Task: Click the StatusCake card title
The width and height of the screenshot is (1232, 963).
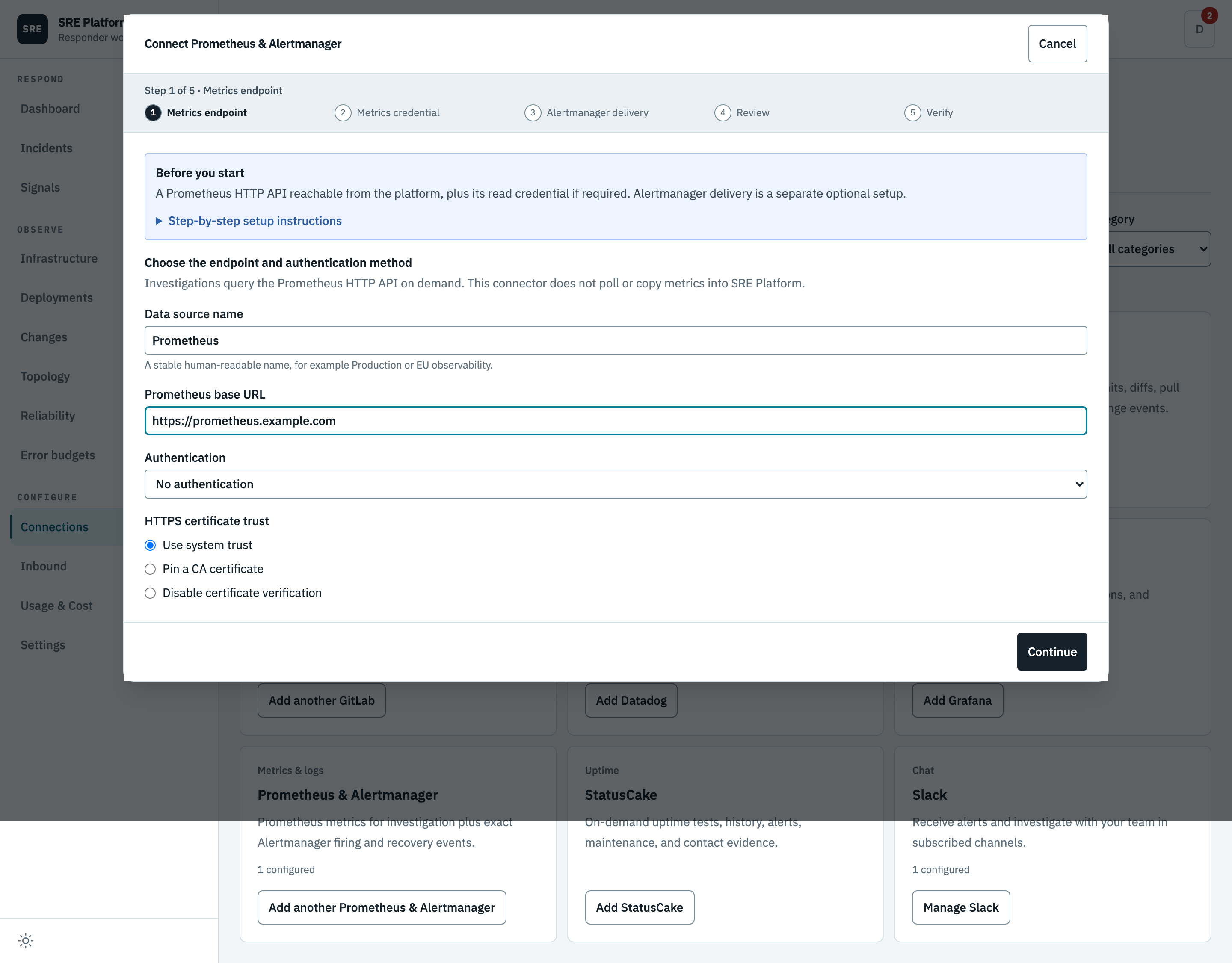Action: pyautogui.click(x=621, y=795)
